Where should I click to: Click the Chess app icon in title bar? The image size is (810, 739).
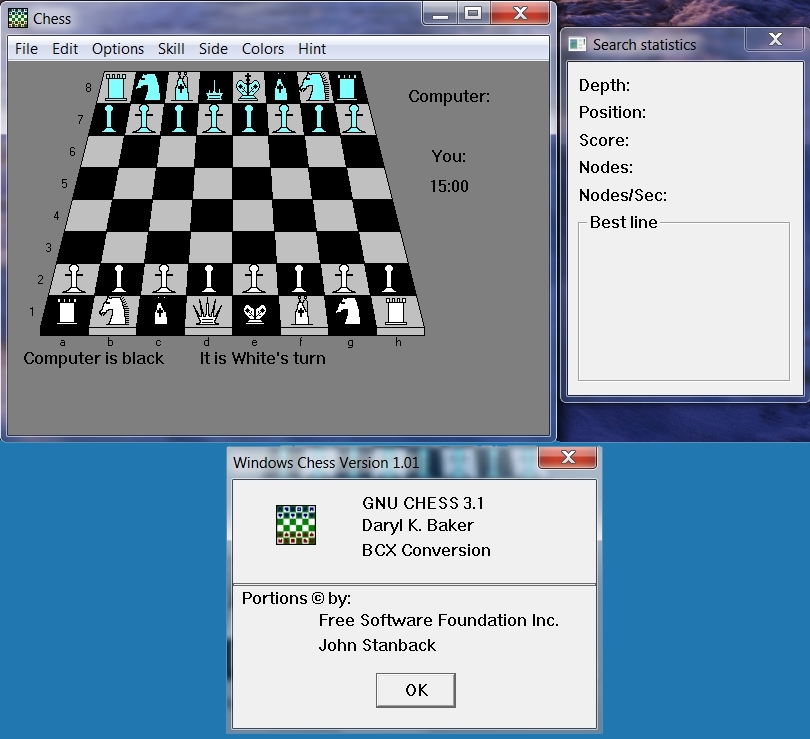(x=18, y=19)
